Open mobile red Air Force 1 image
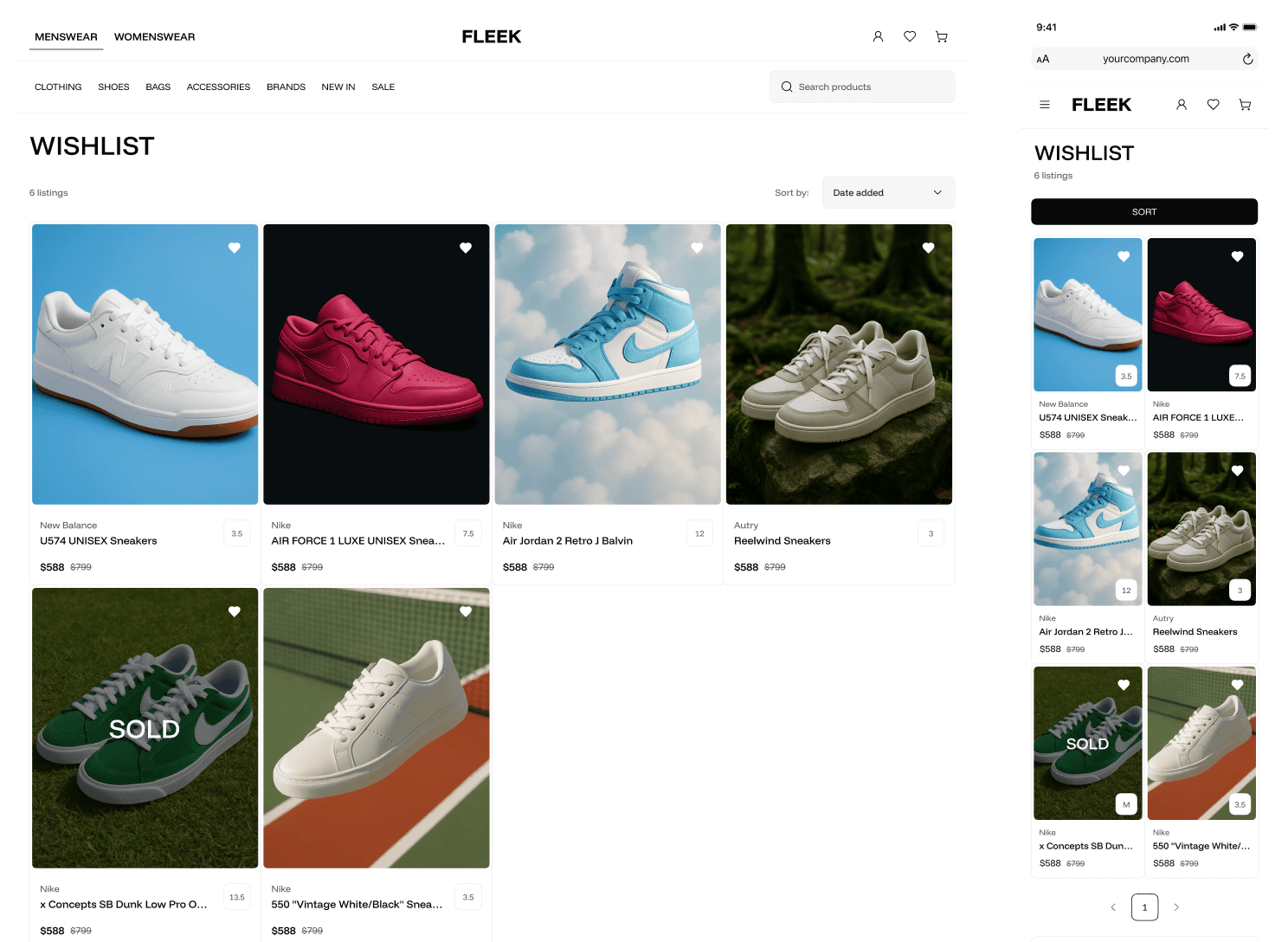 point(1201,314)
